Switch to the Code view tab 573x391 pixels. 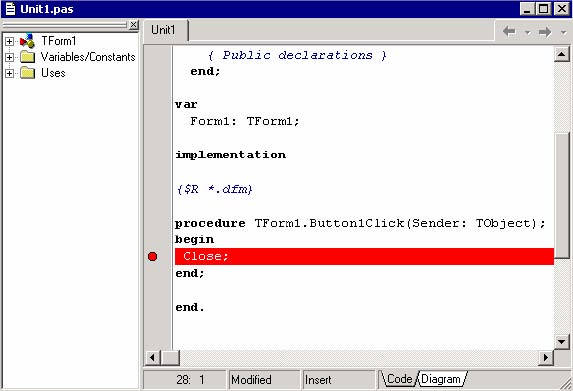click(399, 379)
